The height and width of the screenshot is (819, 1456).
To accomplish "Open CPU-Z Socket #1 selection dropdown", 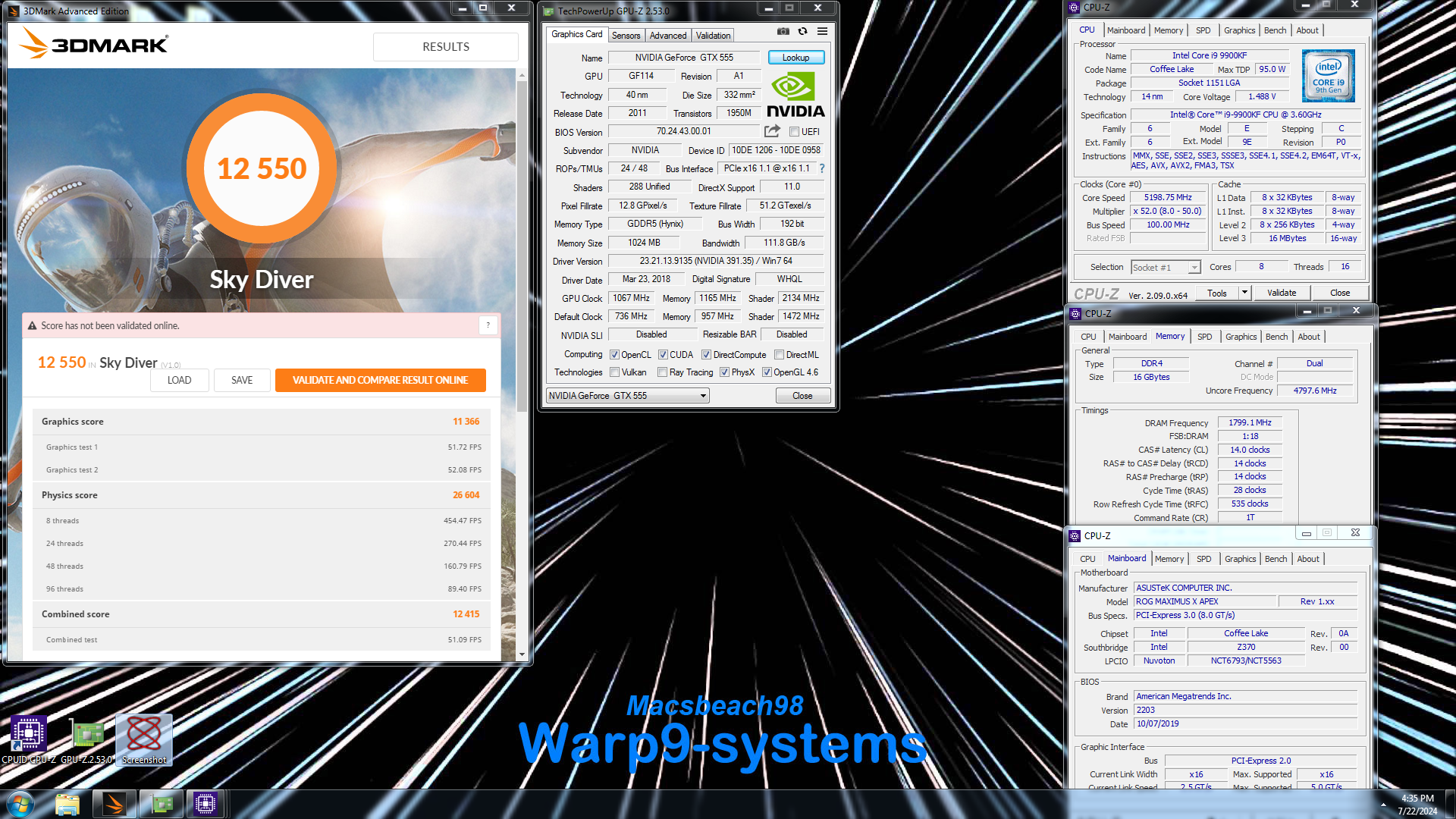I will tap(1166, 267).
